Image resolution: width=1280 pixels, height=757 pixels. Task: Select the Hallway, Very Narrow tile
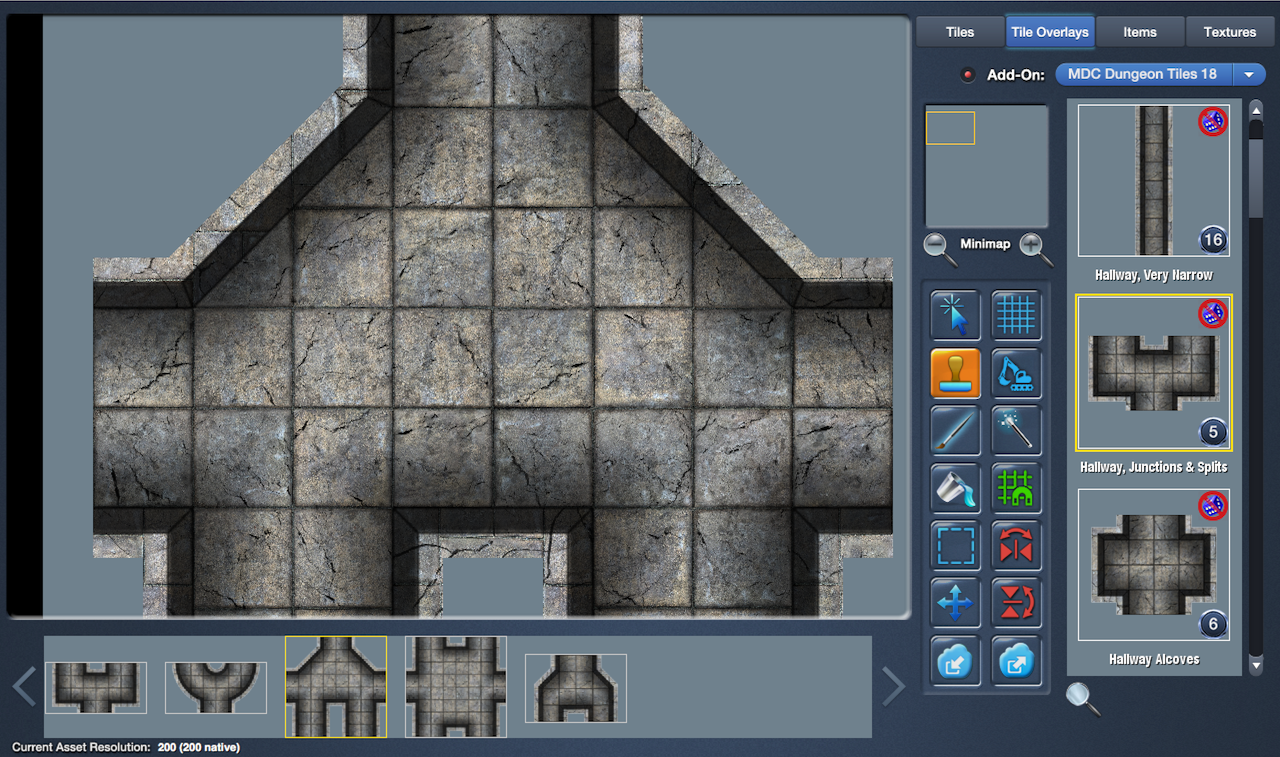[1154, 181]
